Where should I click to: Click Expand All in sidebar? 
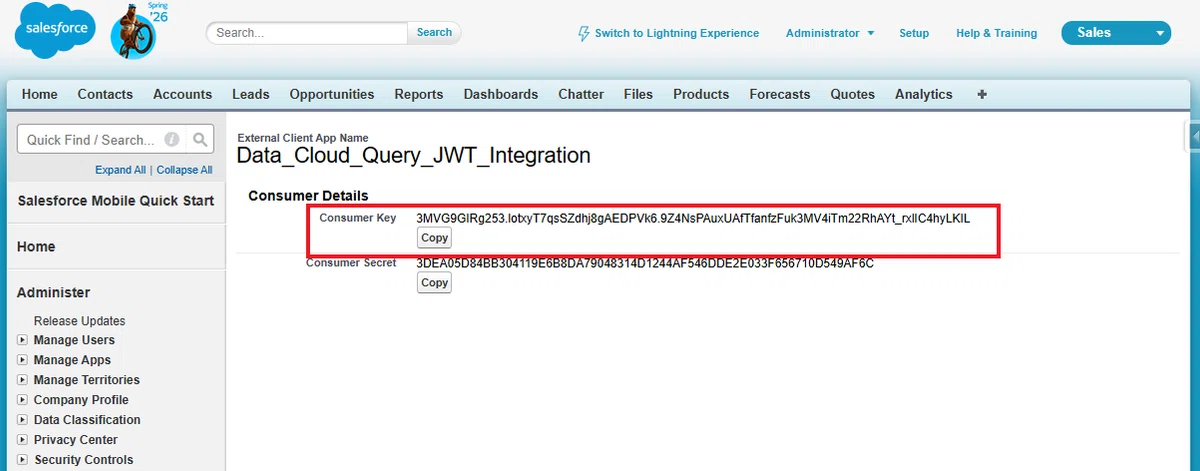(x=120, y=170)
